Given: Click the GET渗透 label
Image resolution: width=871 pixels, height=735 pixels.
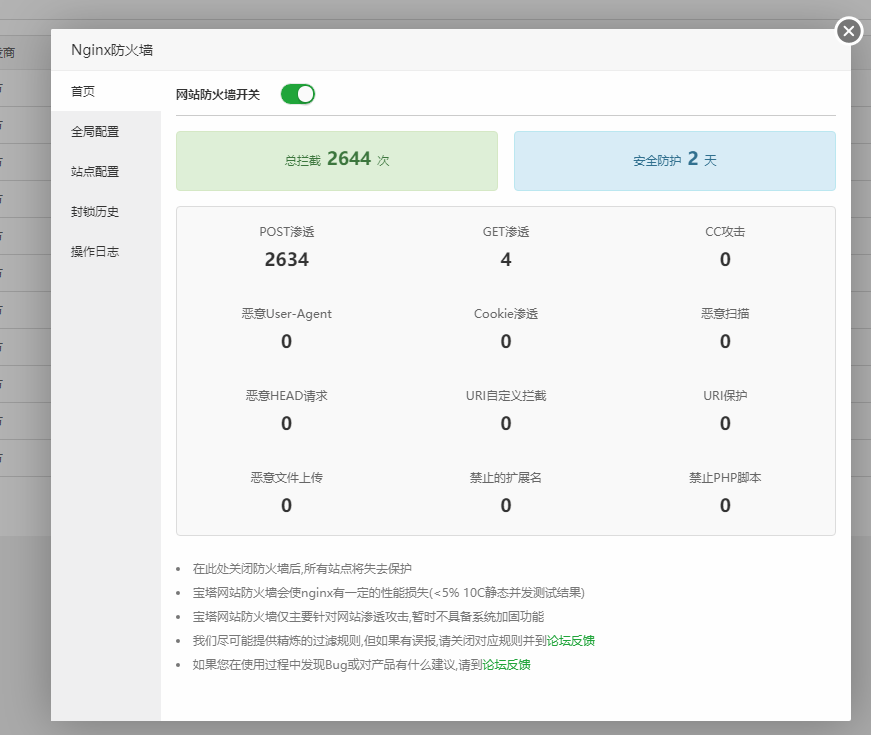Looking at the screenshot, I should pos(505,232).
